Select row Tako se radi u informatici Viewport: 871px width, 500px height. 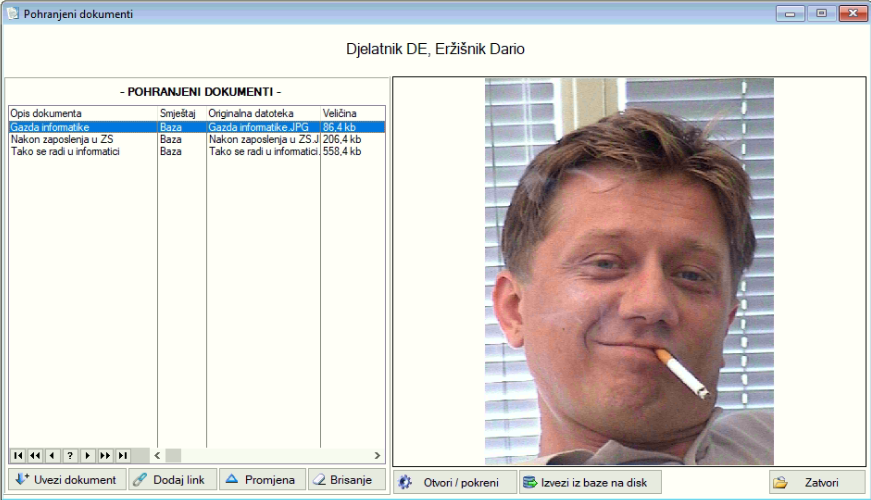tap(197, 151)
